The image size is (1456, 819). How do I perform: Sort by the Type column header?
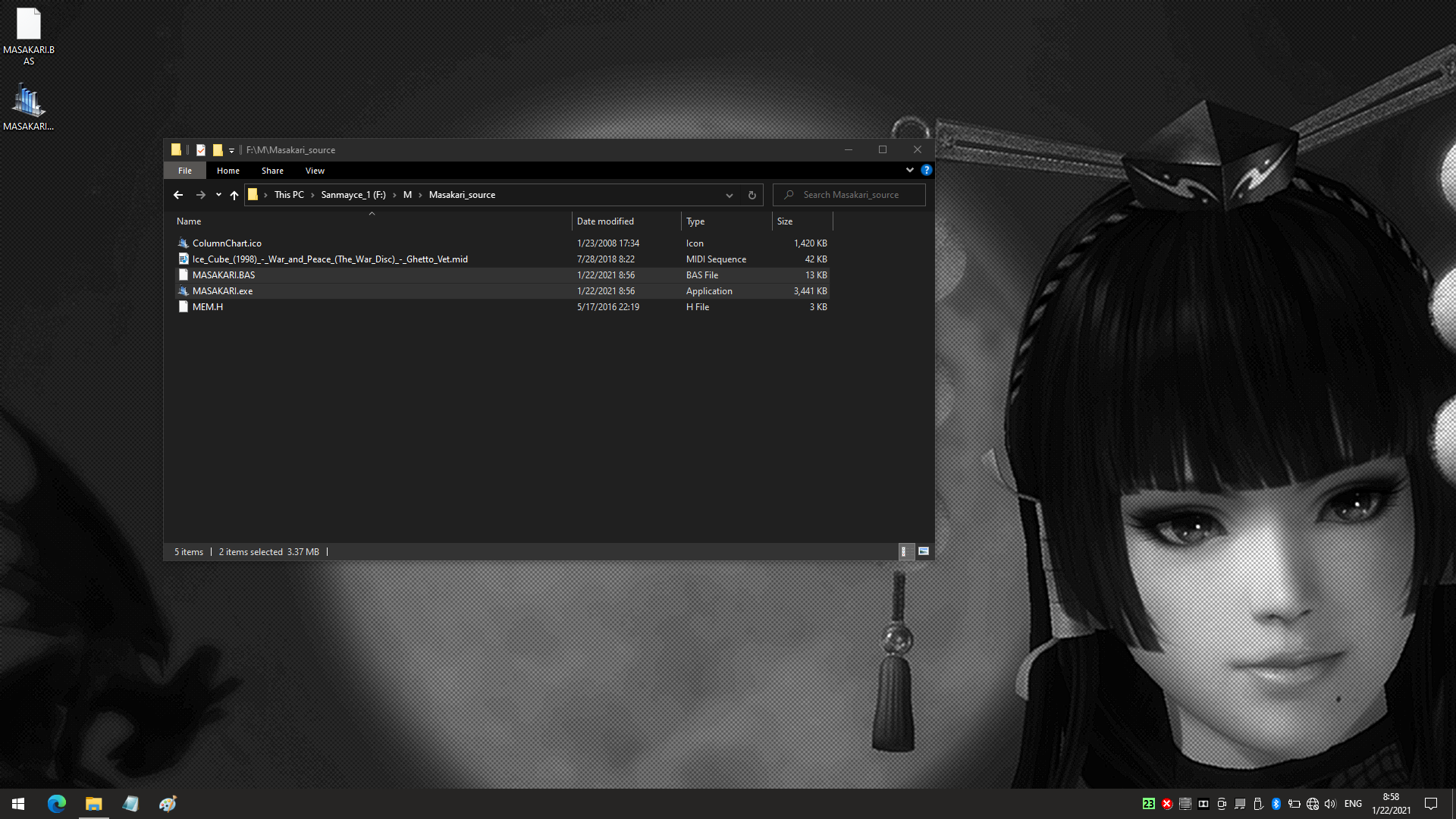pos(726,221)
